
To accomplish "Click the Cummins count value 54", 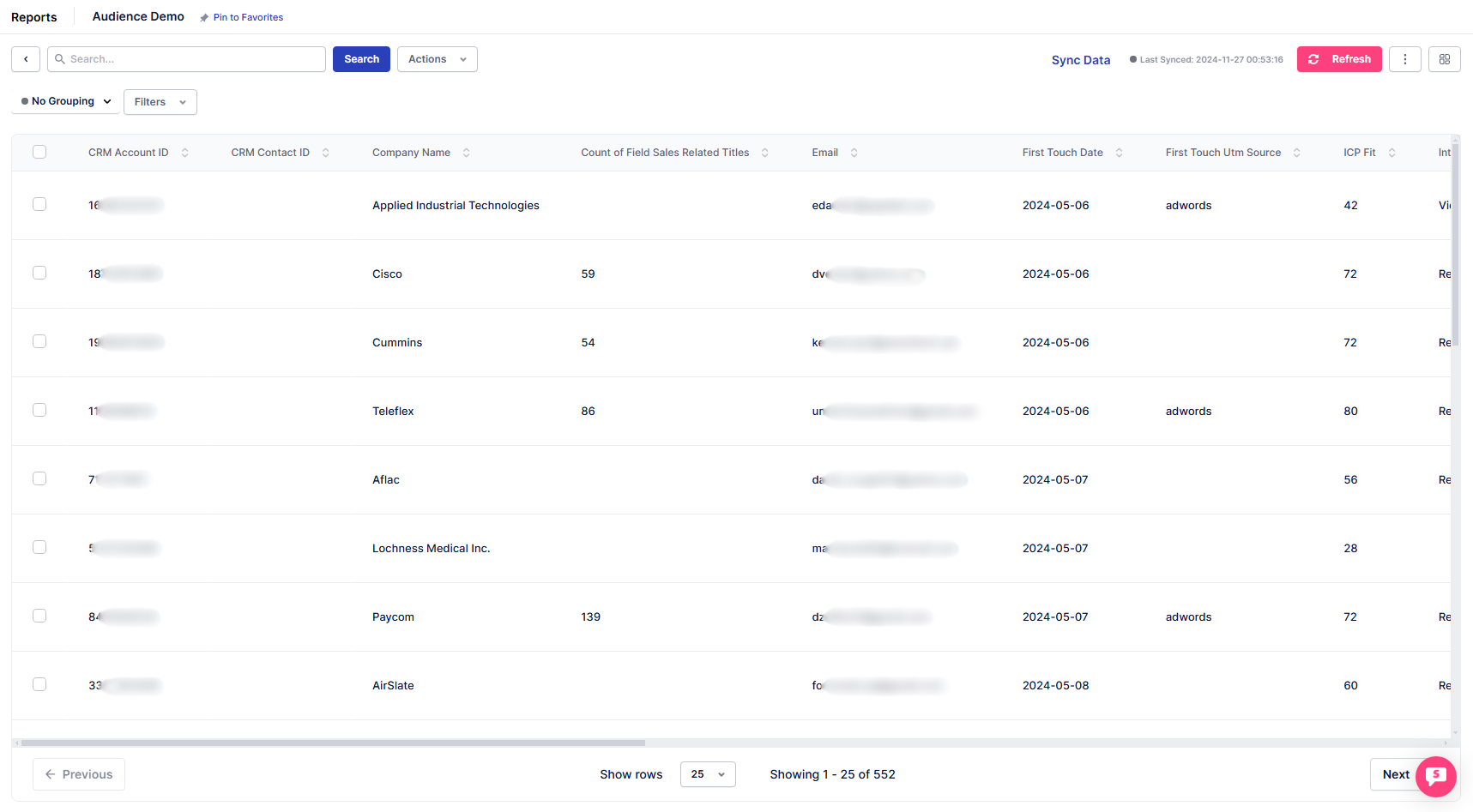I will (x=588, y=343).
